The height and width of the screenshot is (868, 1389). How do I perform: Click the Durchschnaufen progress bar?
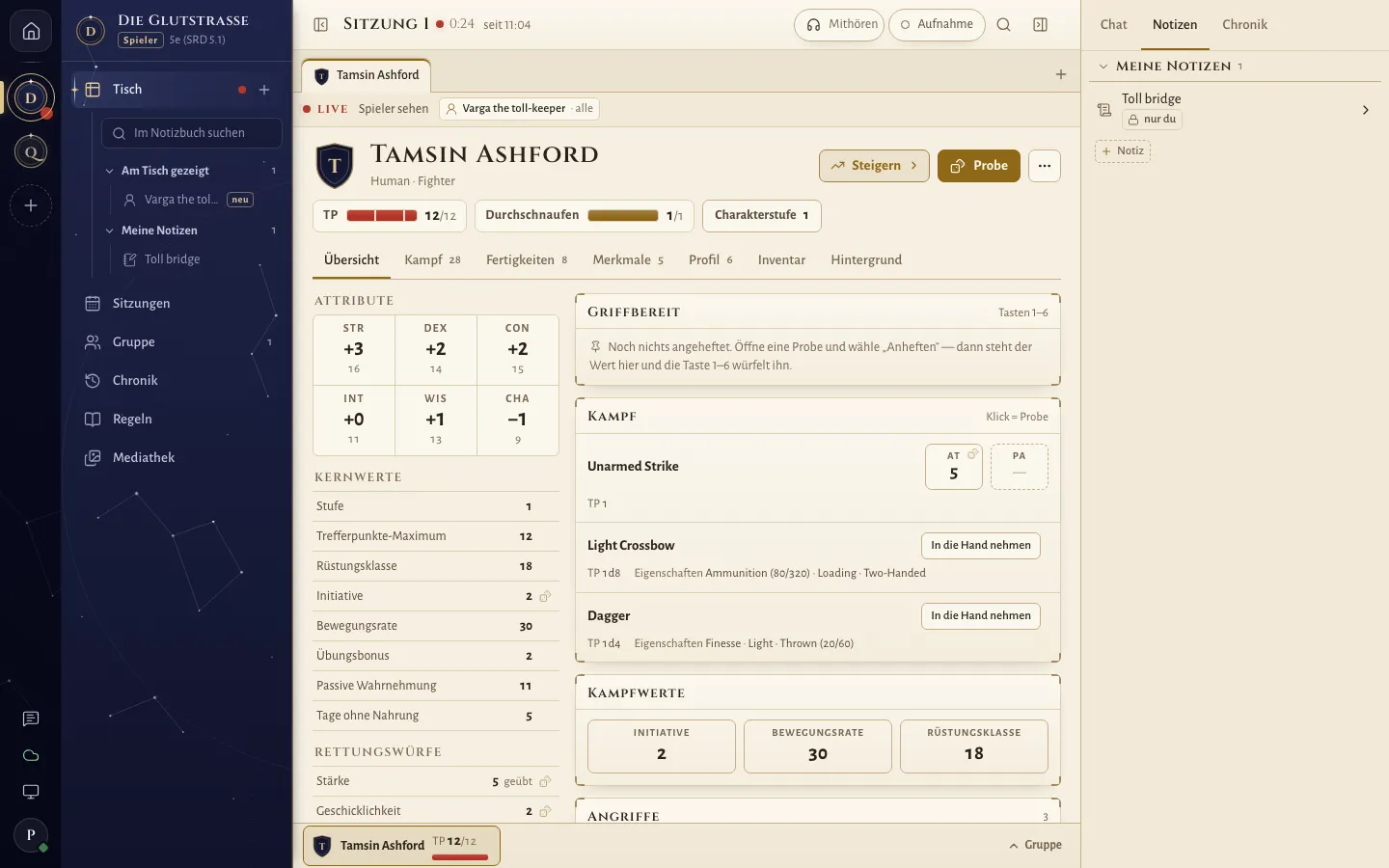point(623,215)
